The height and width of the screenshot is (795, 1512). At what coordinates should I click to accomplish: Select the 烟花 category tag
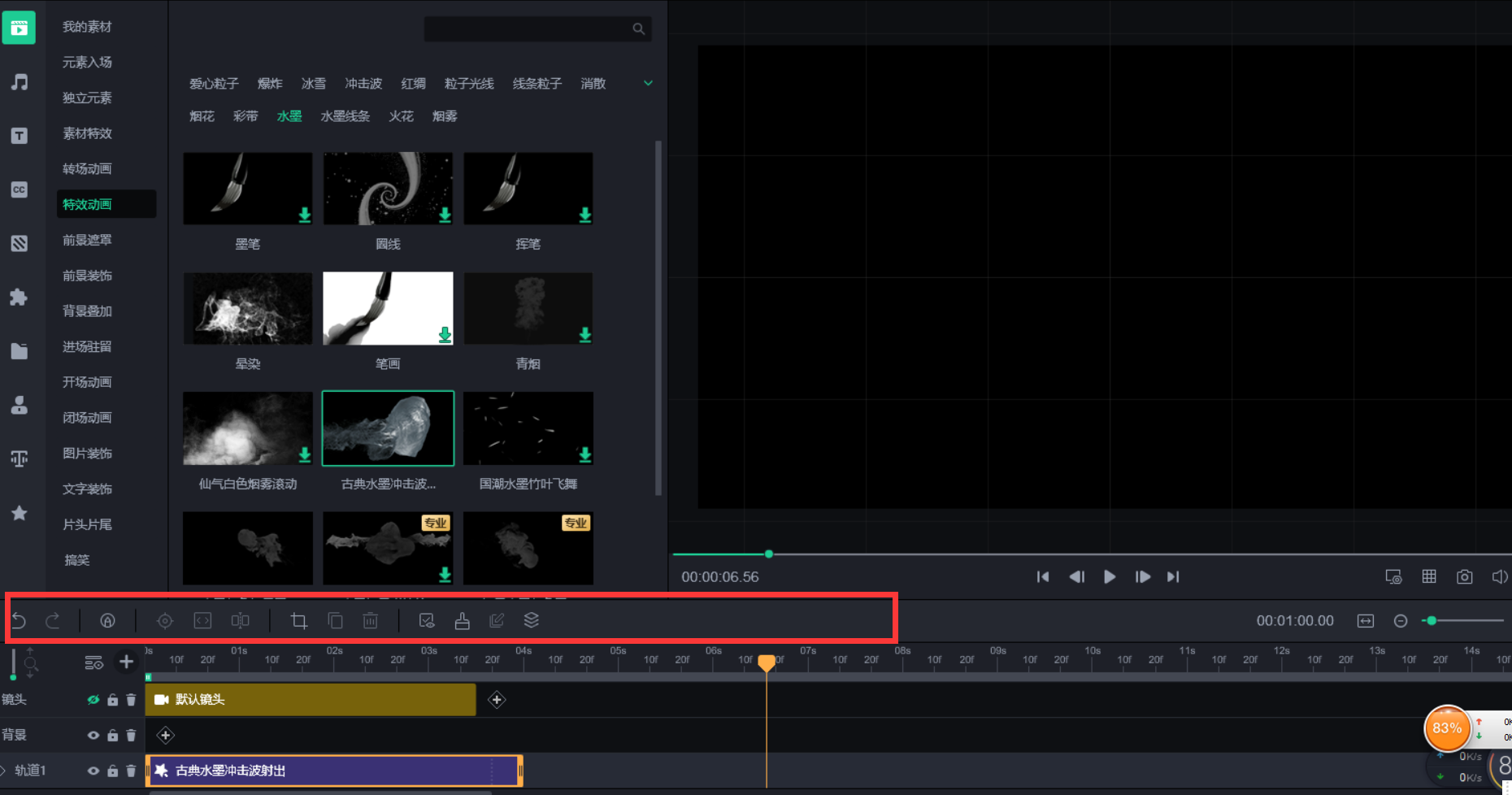pos(202,116)
